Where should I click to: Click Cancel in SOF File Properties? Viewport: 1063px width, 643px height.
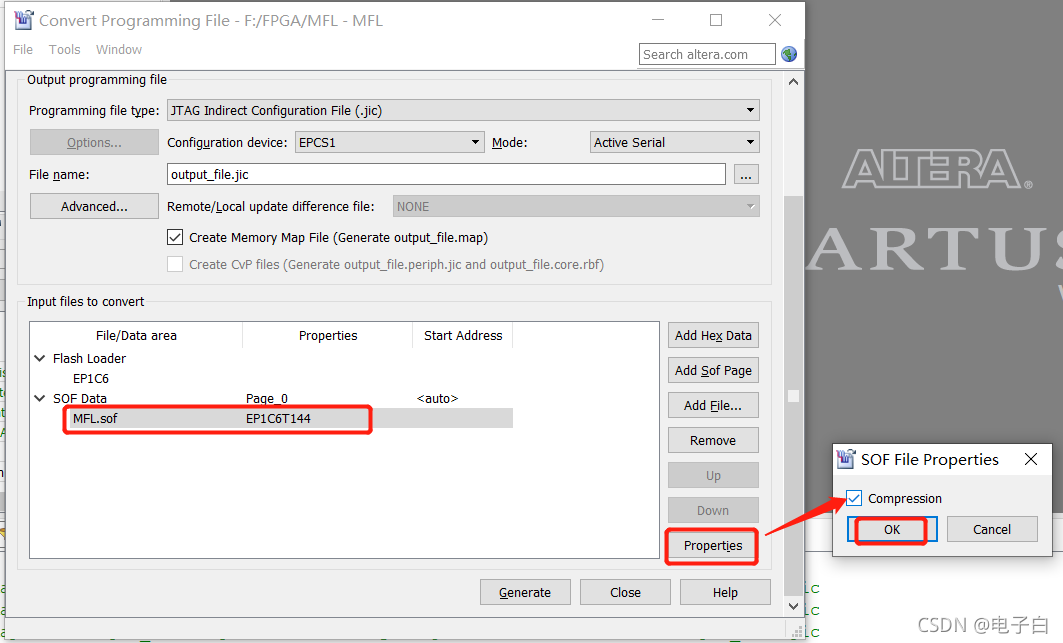[992, 530]
